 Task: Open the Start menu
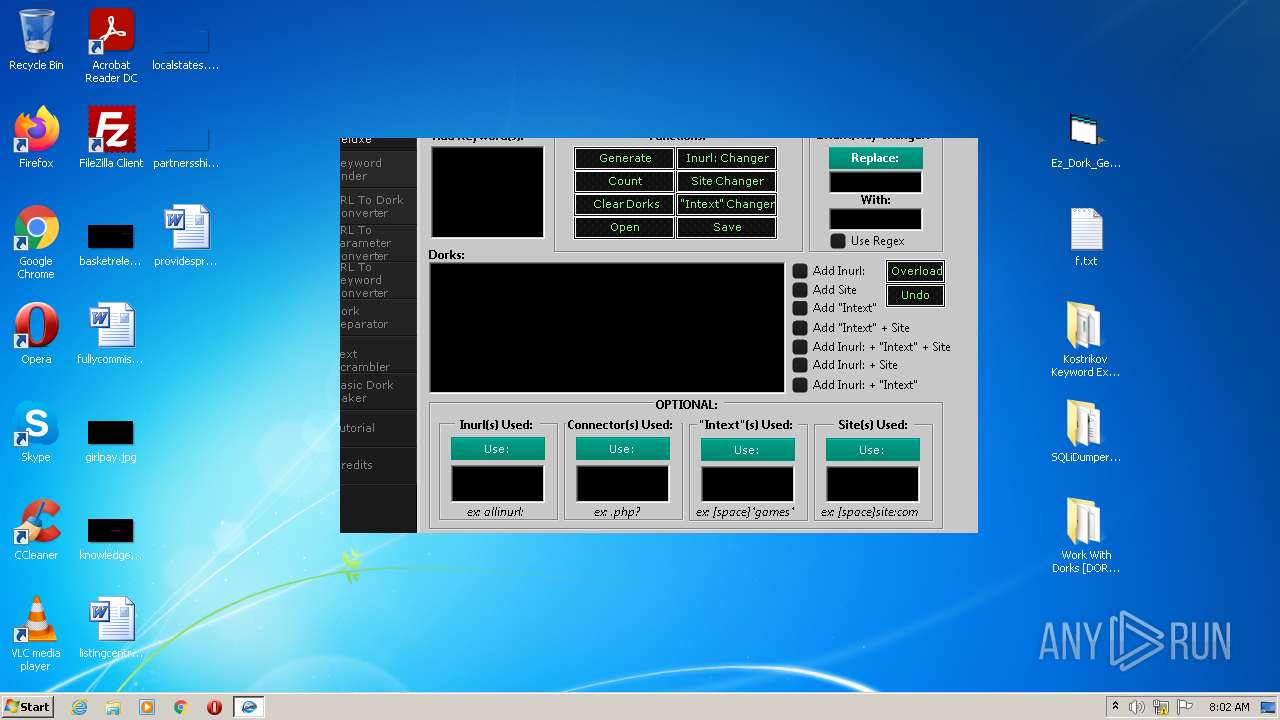[x=27, y=707]
